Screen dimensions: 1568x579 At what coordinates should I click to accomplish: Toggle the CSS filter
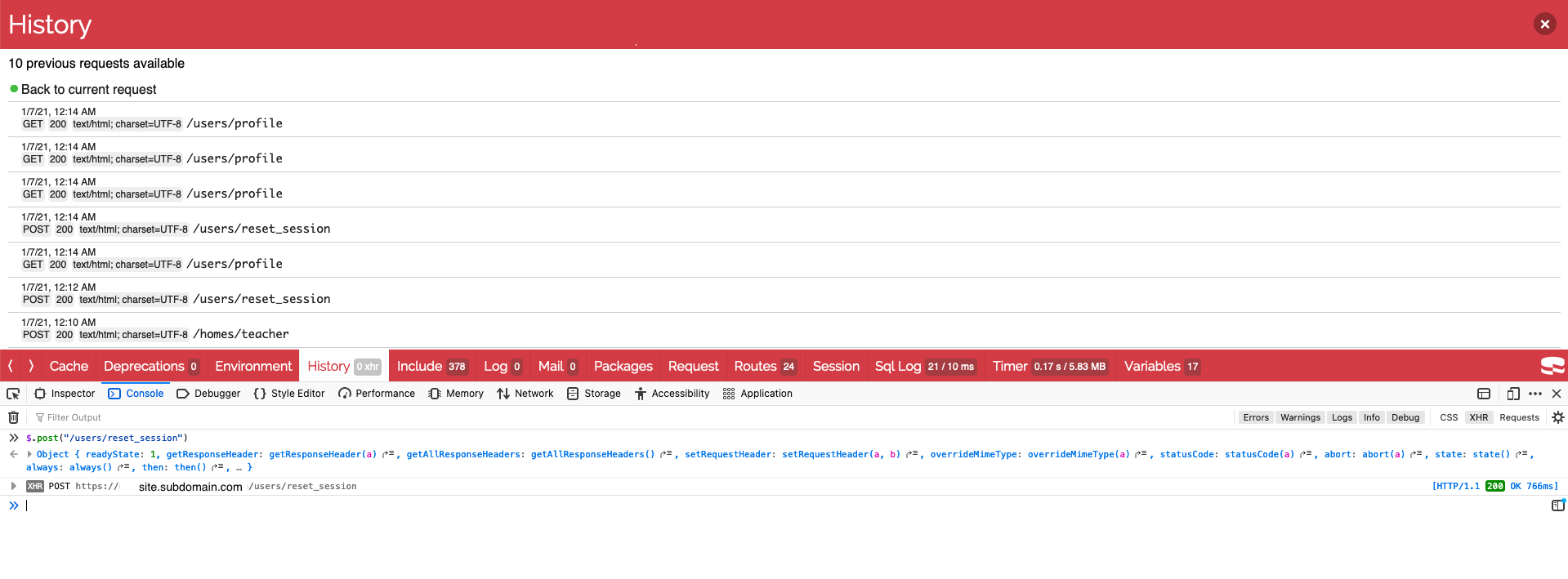pos(1449,417)
